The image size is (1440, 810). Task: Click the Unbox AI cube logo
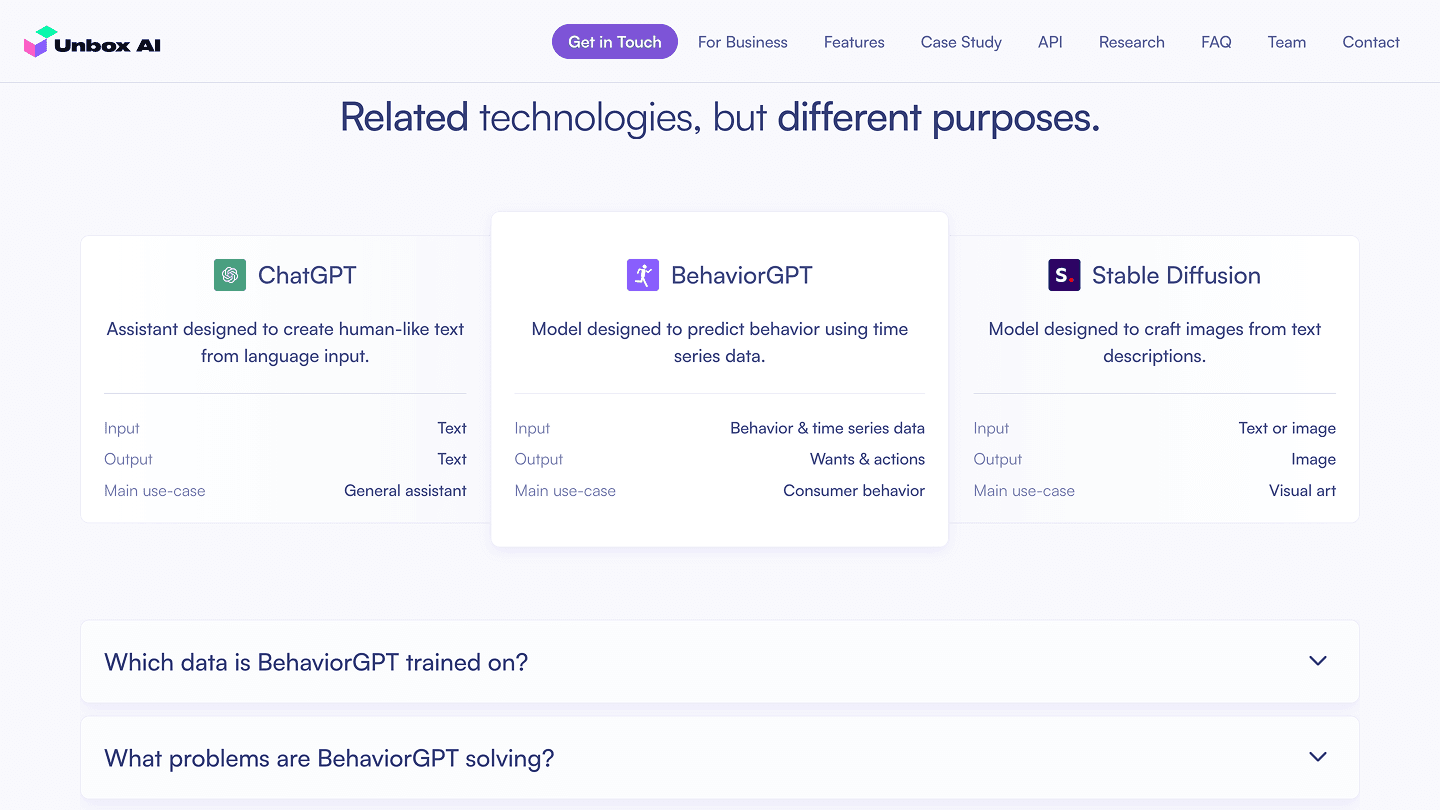(x=36, y=42)
